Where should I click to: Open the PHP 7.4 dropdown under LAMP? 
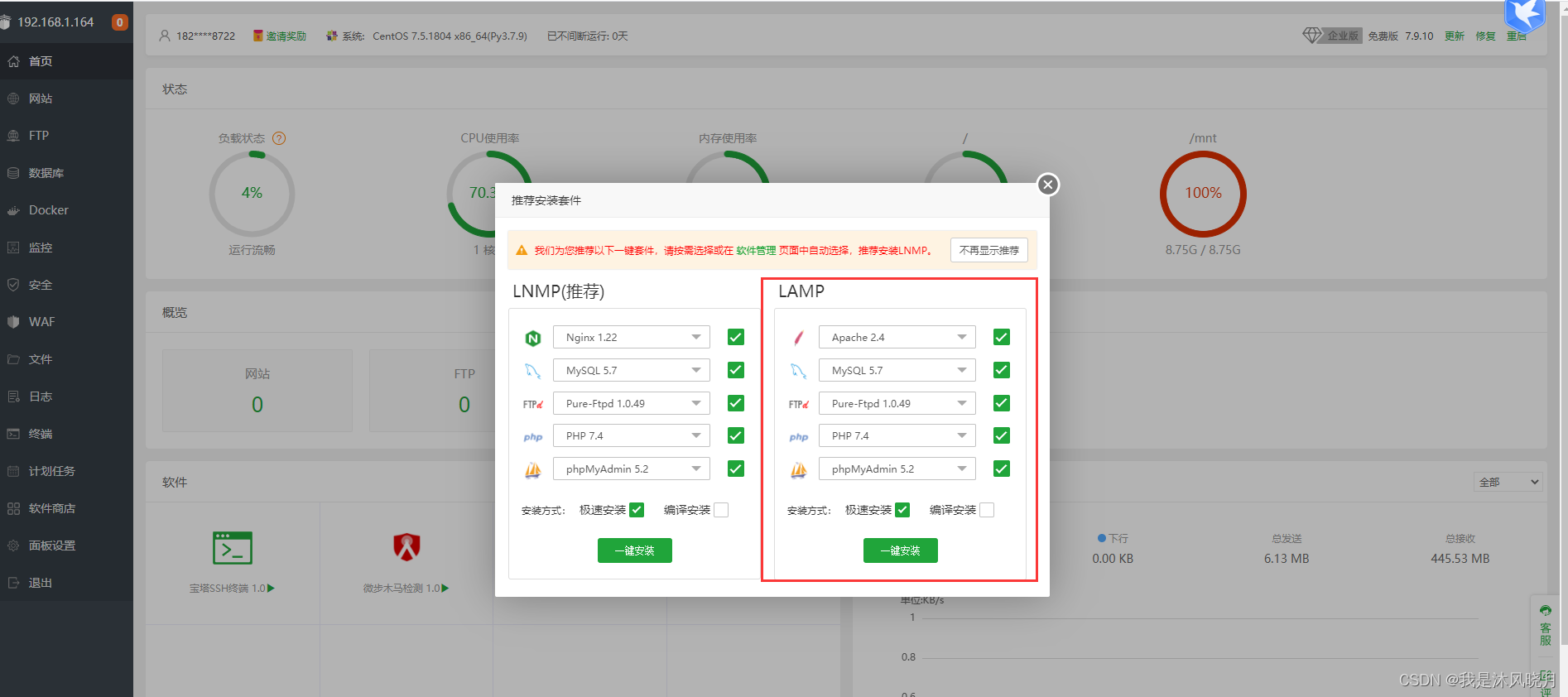pos(897,435)
